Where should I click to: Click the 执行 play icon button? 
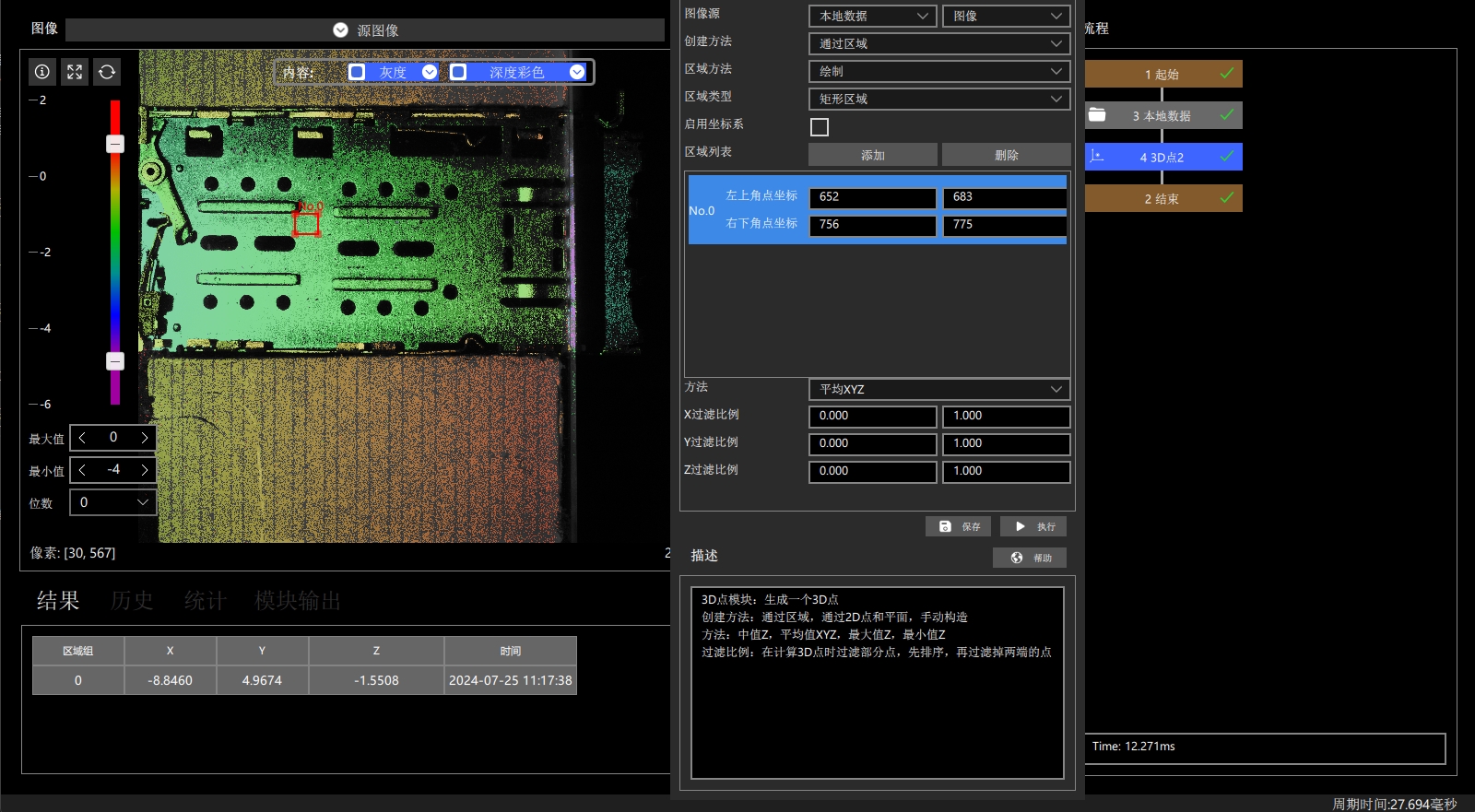[1033, 526]
